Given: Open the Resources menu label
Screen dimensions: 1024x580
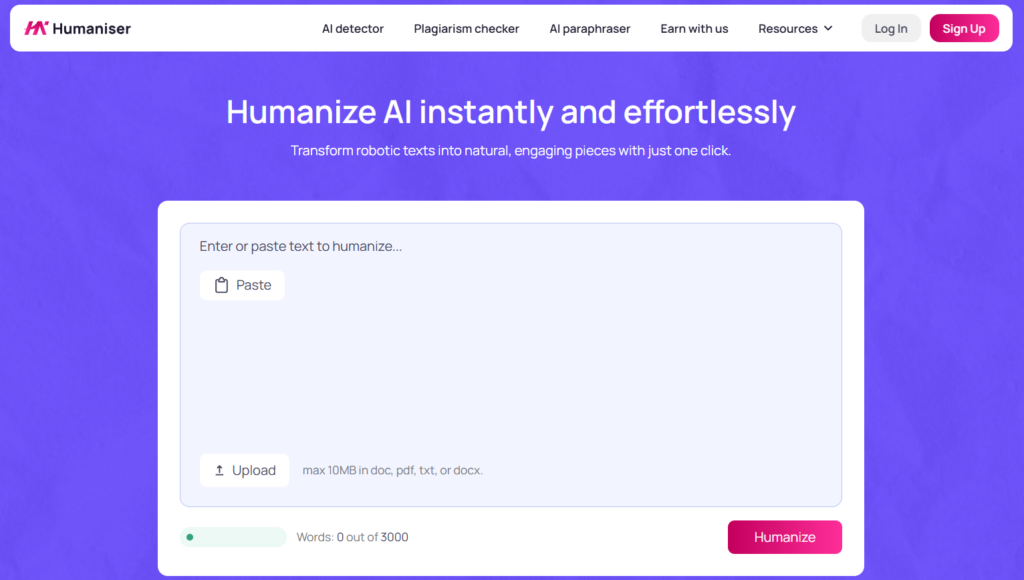Looking at the screenshot, I should 787,29.
